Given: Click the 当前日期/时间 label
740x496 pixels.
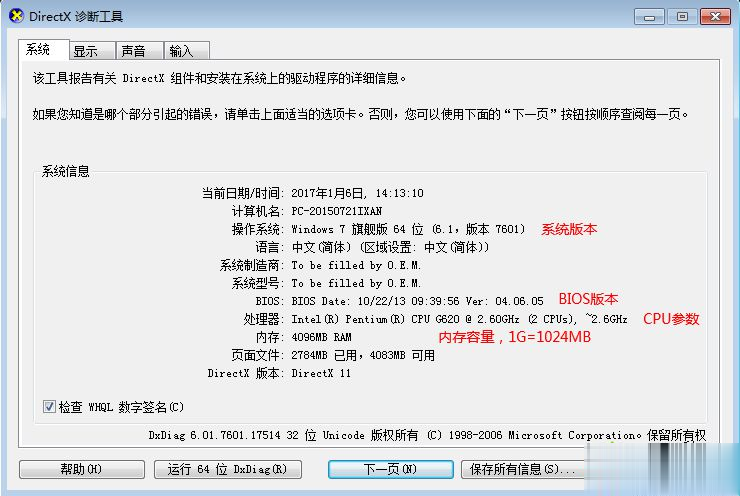Looking at the screenshot, I should pyautogui.click(x=243, y=193).
